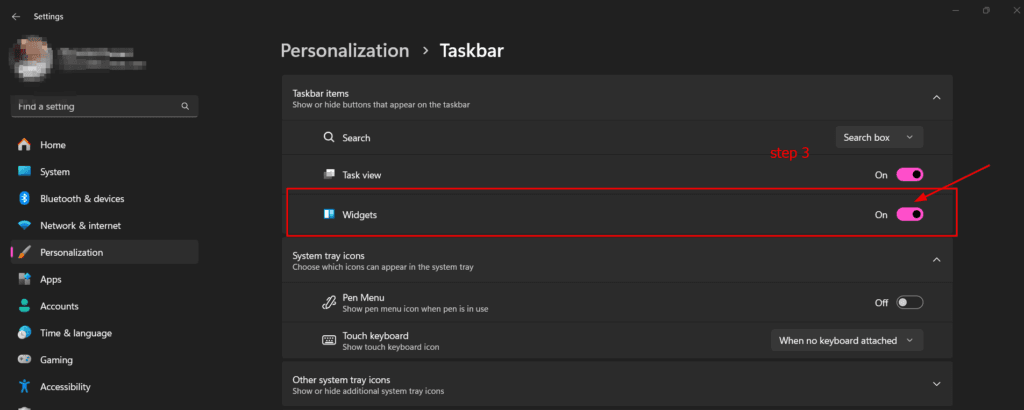Click the 'Show touch keyboard icon' description
The height and width of the screenshot is (410, 1024).
click(x=391, y=347)
